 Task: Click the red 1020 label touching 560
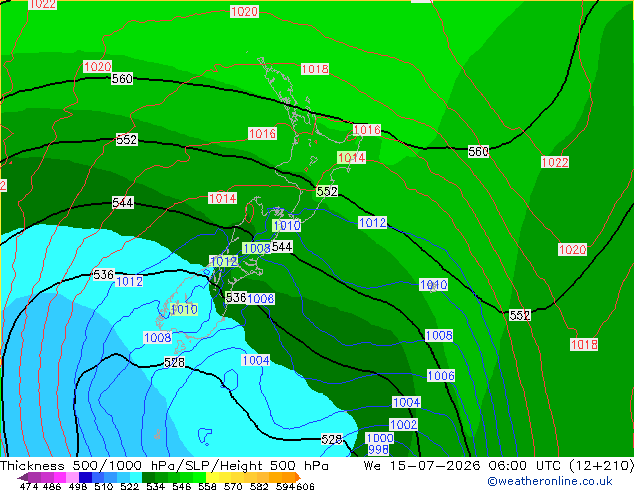point(97,66)
